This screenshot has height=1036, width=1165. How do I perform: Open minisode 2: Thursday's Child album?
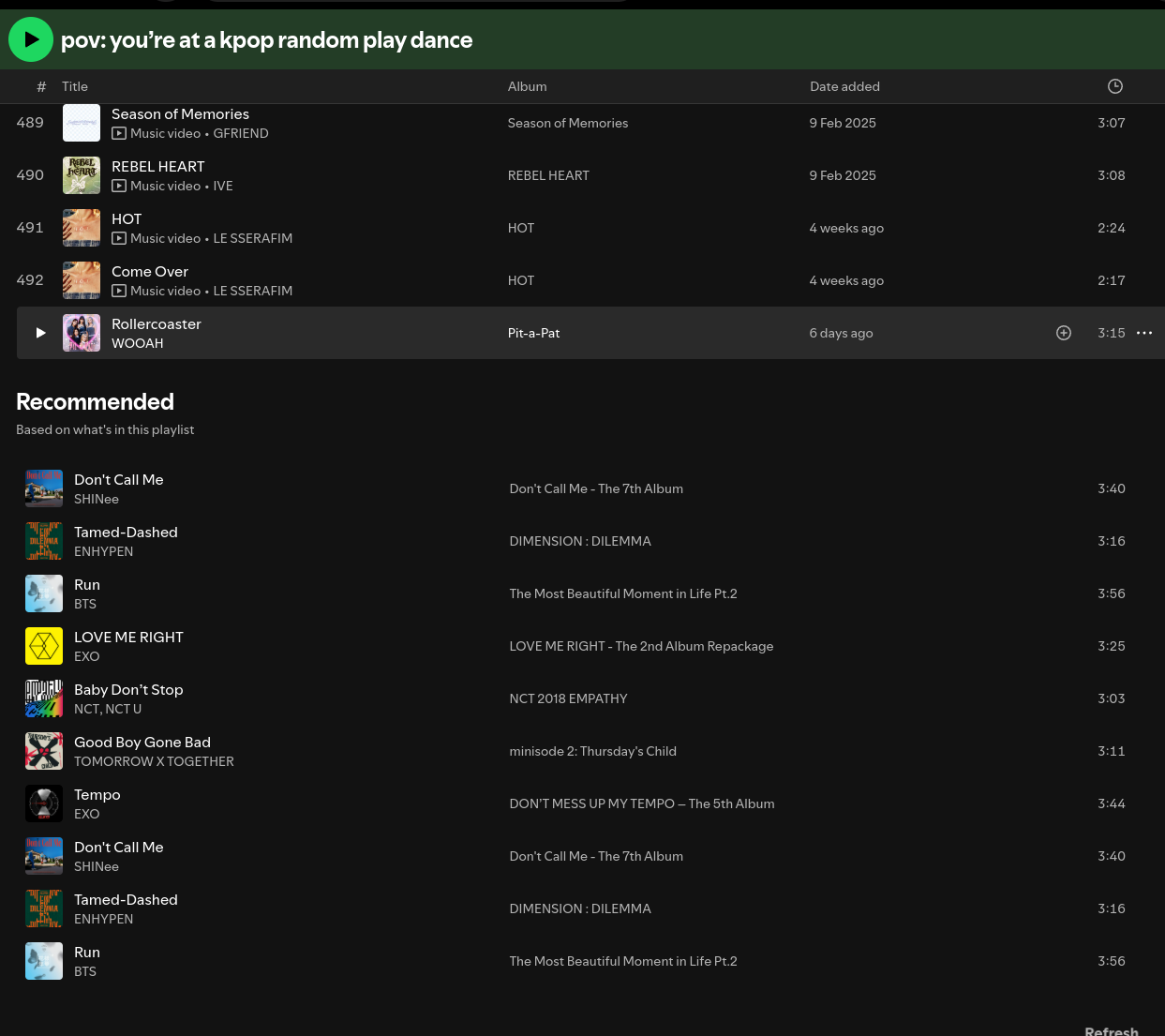coord(592,751)
